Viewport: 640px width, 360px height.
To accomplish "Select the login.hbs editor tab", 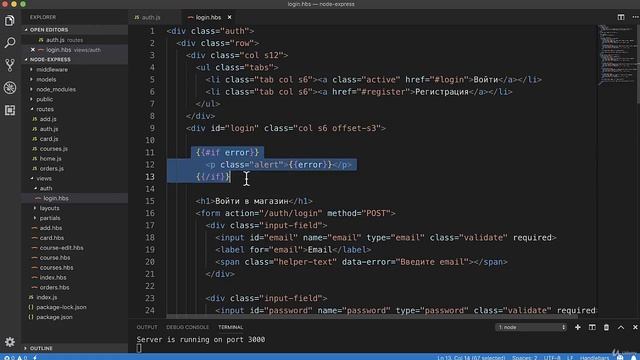I will 208,17.
